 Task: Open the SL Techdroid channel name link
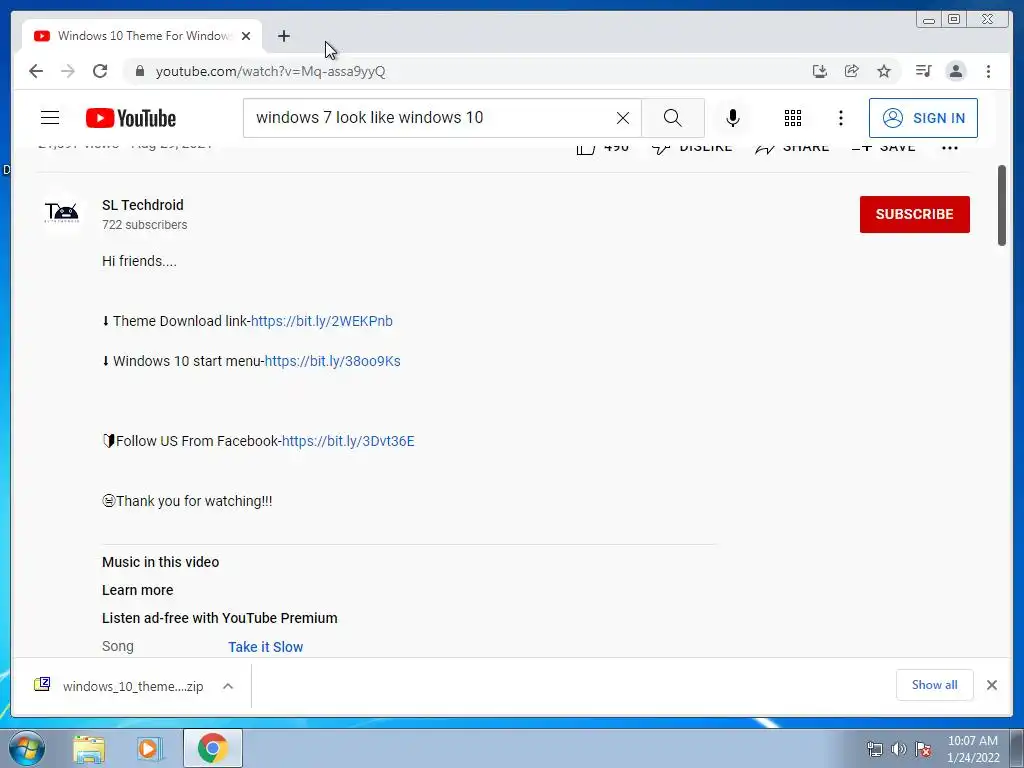point(142,205)
